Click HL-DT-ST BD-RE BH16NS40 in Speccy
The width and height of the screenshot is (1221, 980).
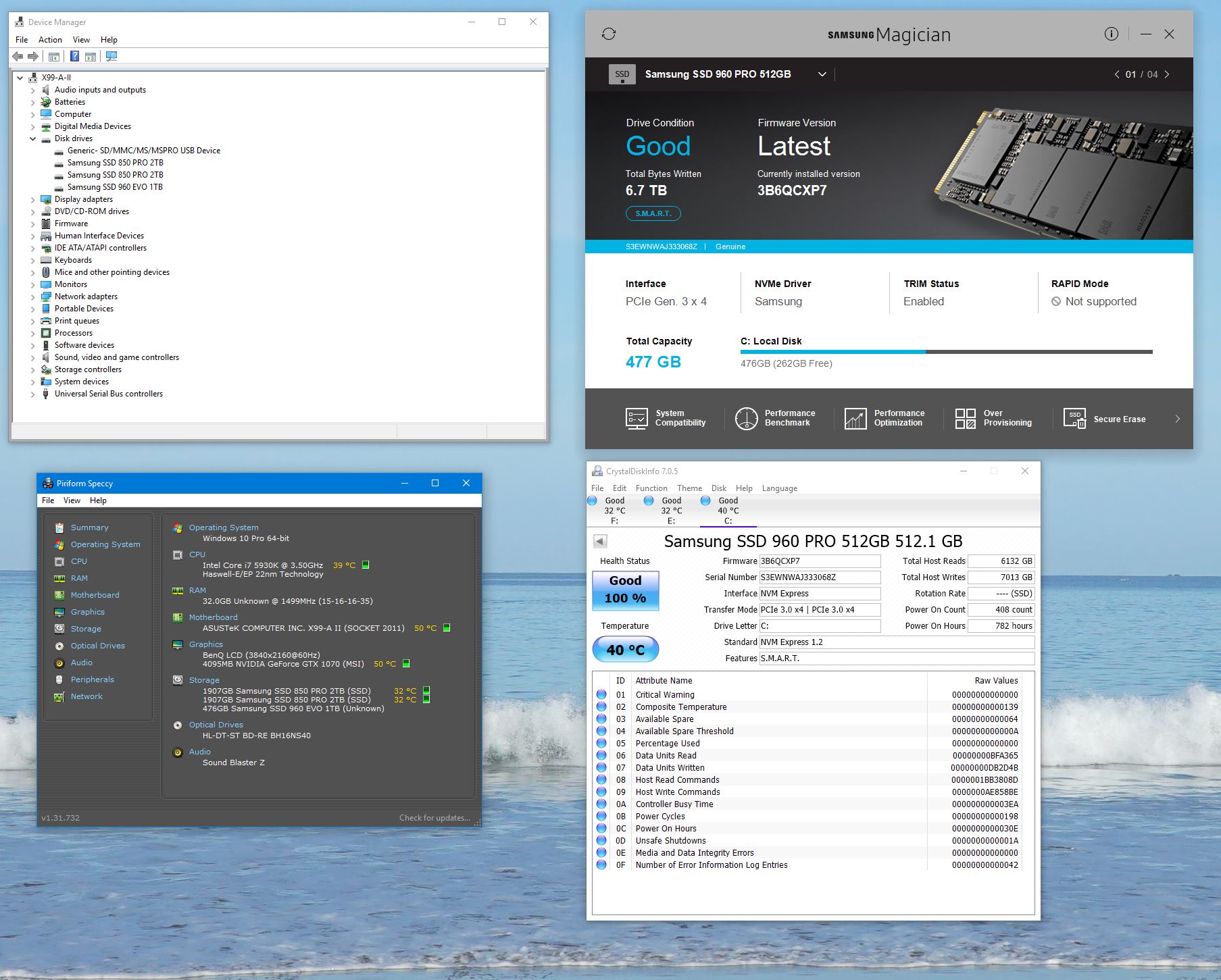point(257,736)
